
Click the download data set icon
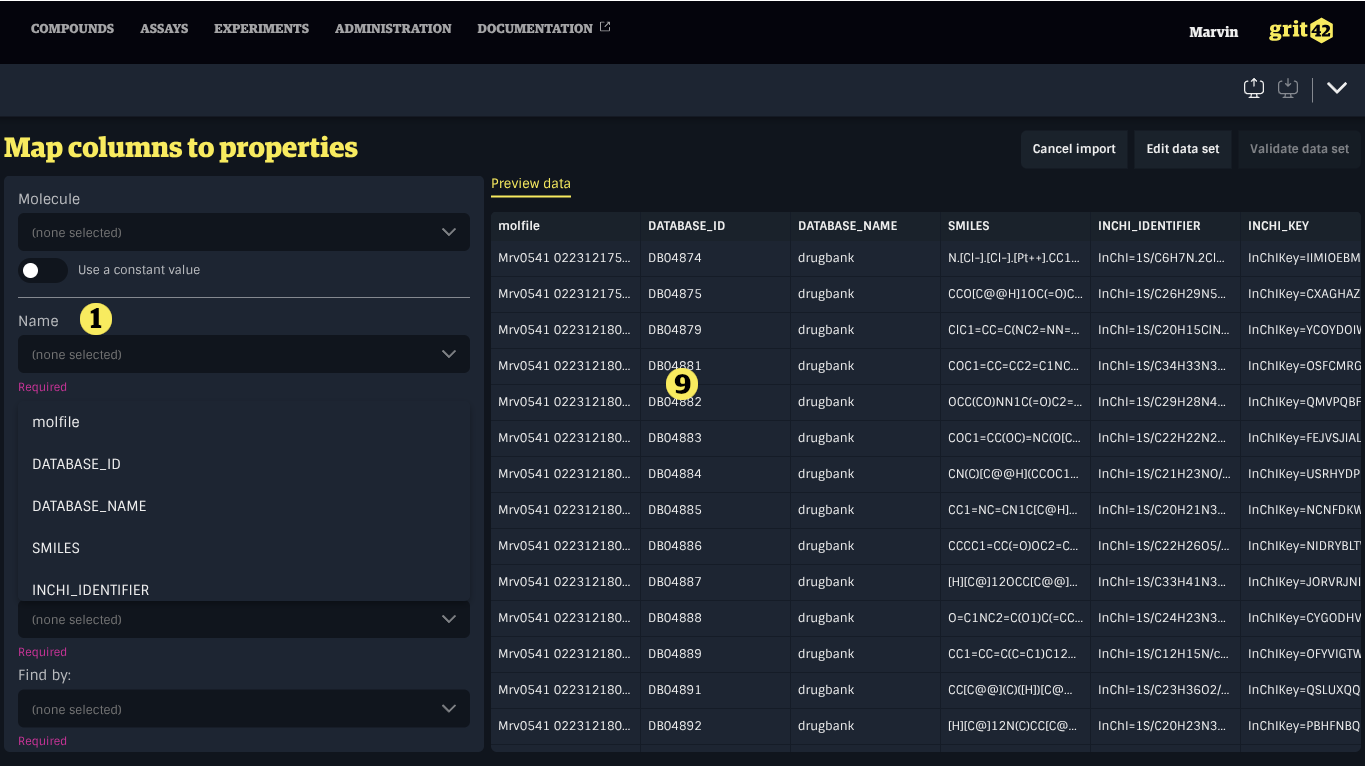[x=1288, y=88]
